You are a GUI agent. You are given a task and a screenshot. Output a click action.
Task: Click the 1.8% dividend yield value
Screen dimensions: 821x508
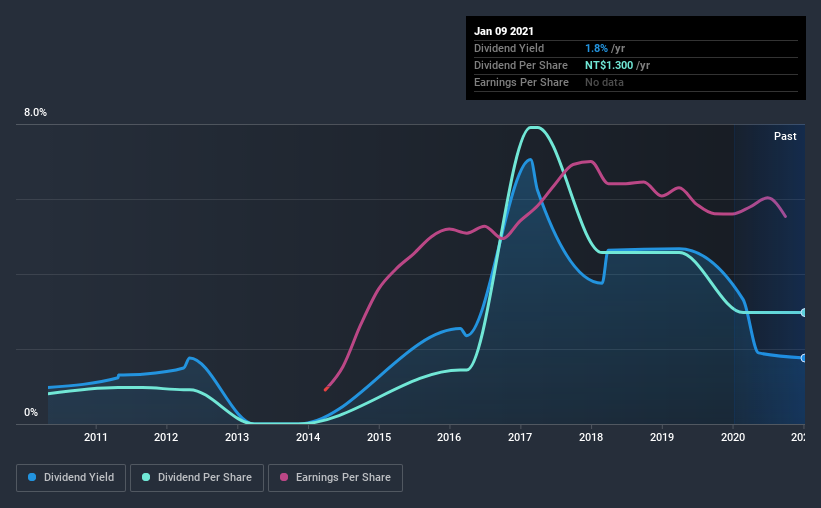pyautogui.click(x=596, y=48)
